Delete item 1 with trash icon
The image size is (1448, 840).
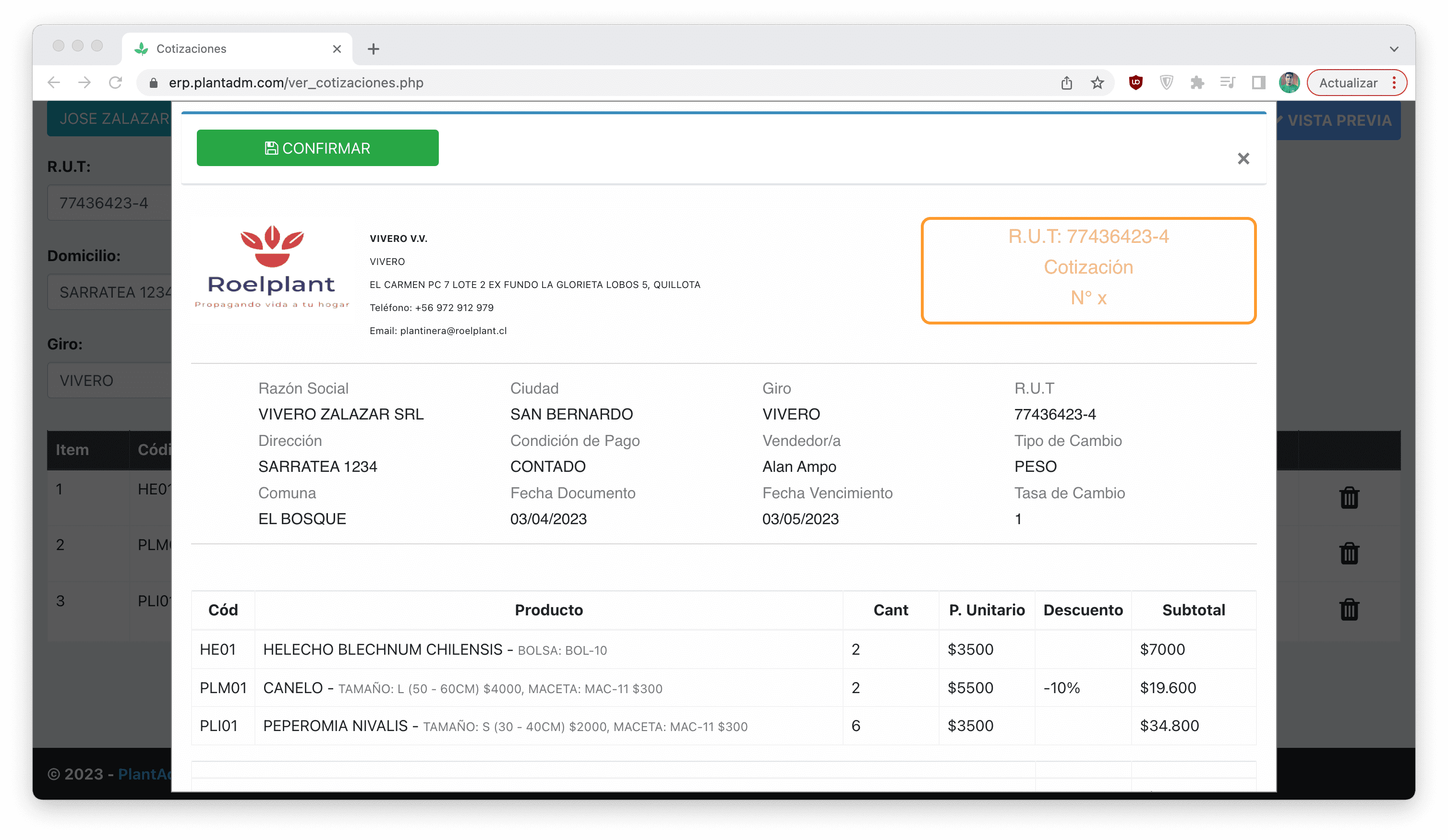tap(1349, 498)
